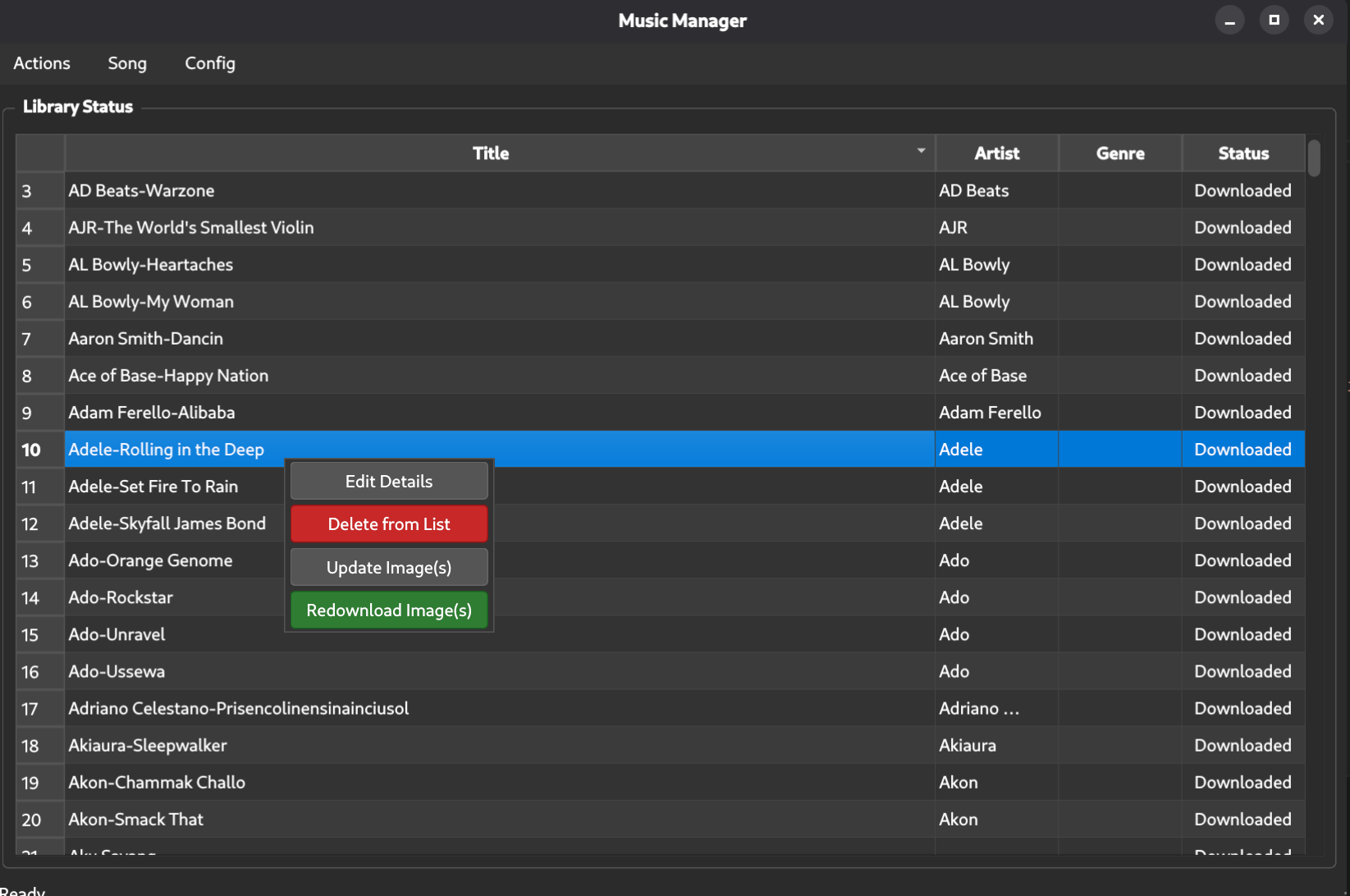Click the Edit Details context menu button
The image size is (1350, 896).
(388, 482)
